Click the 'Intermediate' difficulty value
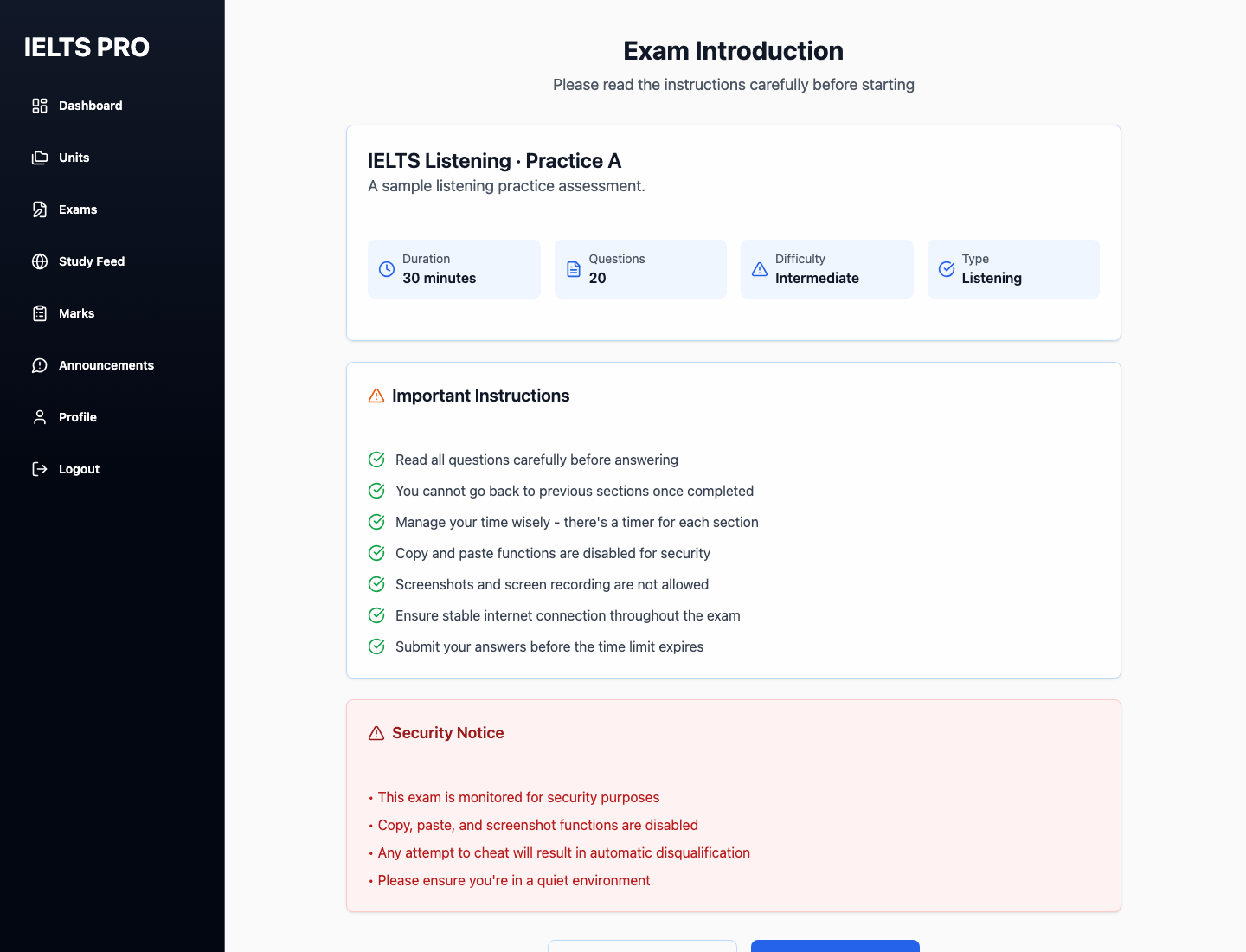 (x=817, y=278)
